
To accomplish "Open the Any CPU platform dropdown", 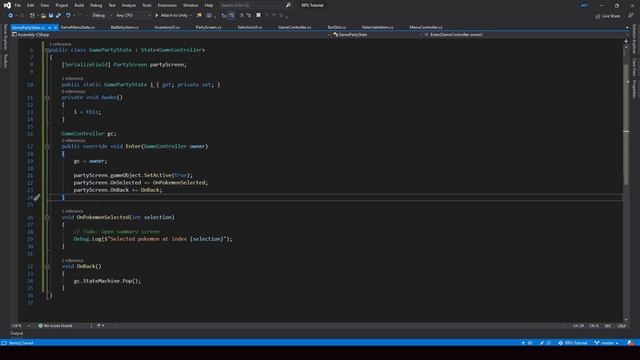I will pos(133,16).
